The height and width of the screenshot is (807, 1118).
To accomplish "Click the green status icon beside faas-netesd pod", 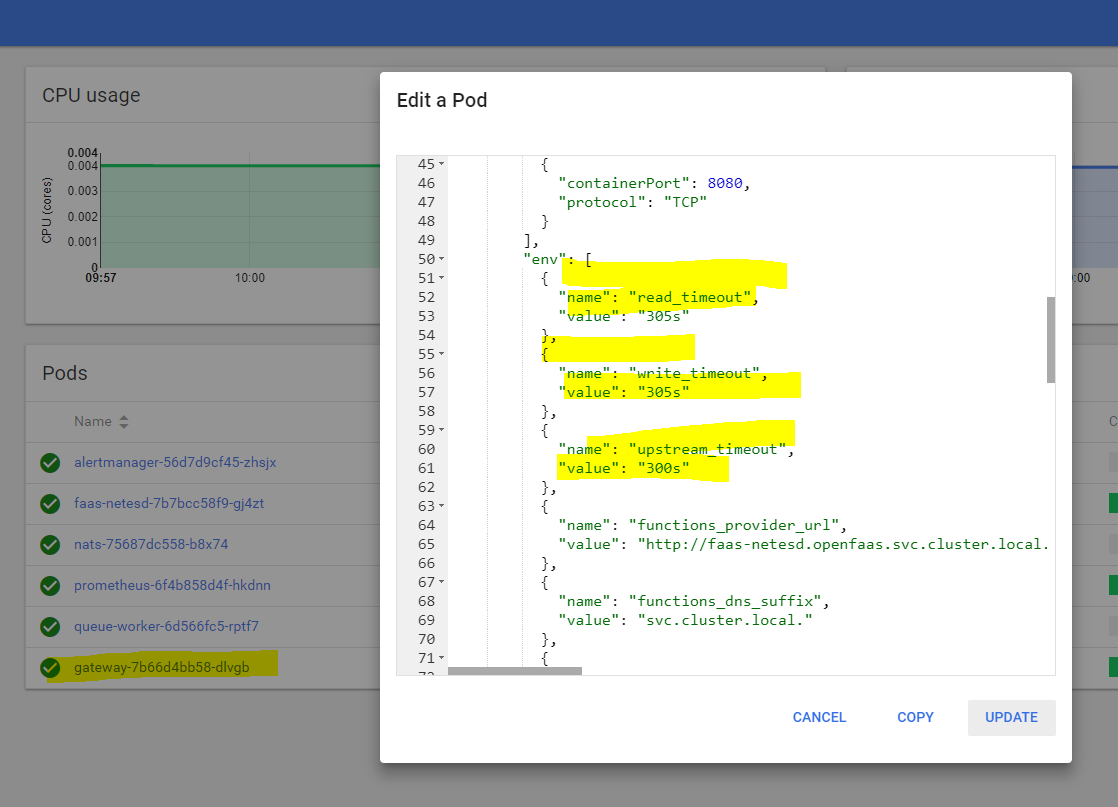I will coord(49,503).
